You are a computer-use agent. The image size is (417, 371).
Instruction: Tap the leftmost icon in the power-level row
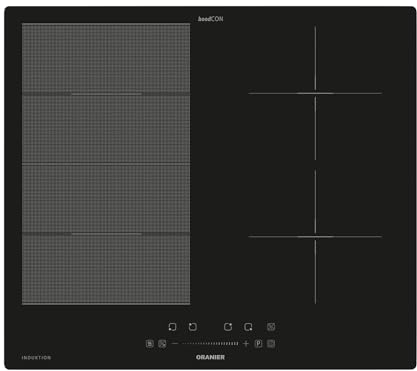150,344
